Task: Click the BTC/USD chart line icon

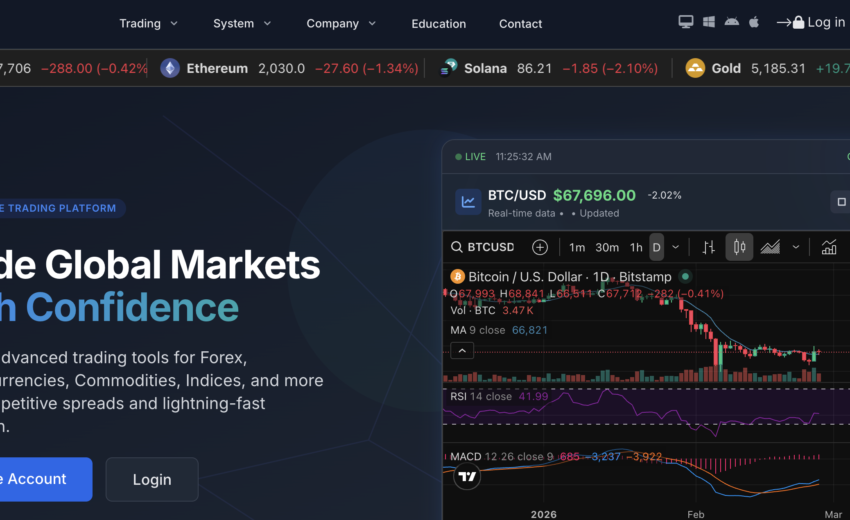Action: [x=468, y=202]
